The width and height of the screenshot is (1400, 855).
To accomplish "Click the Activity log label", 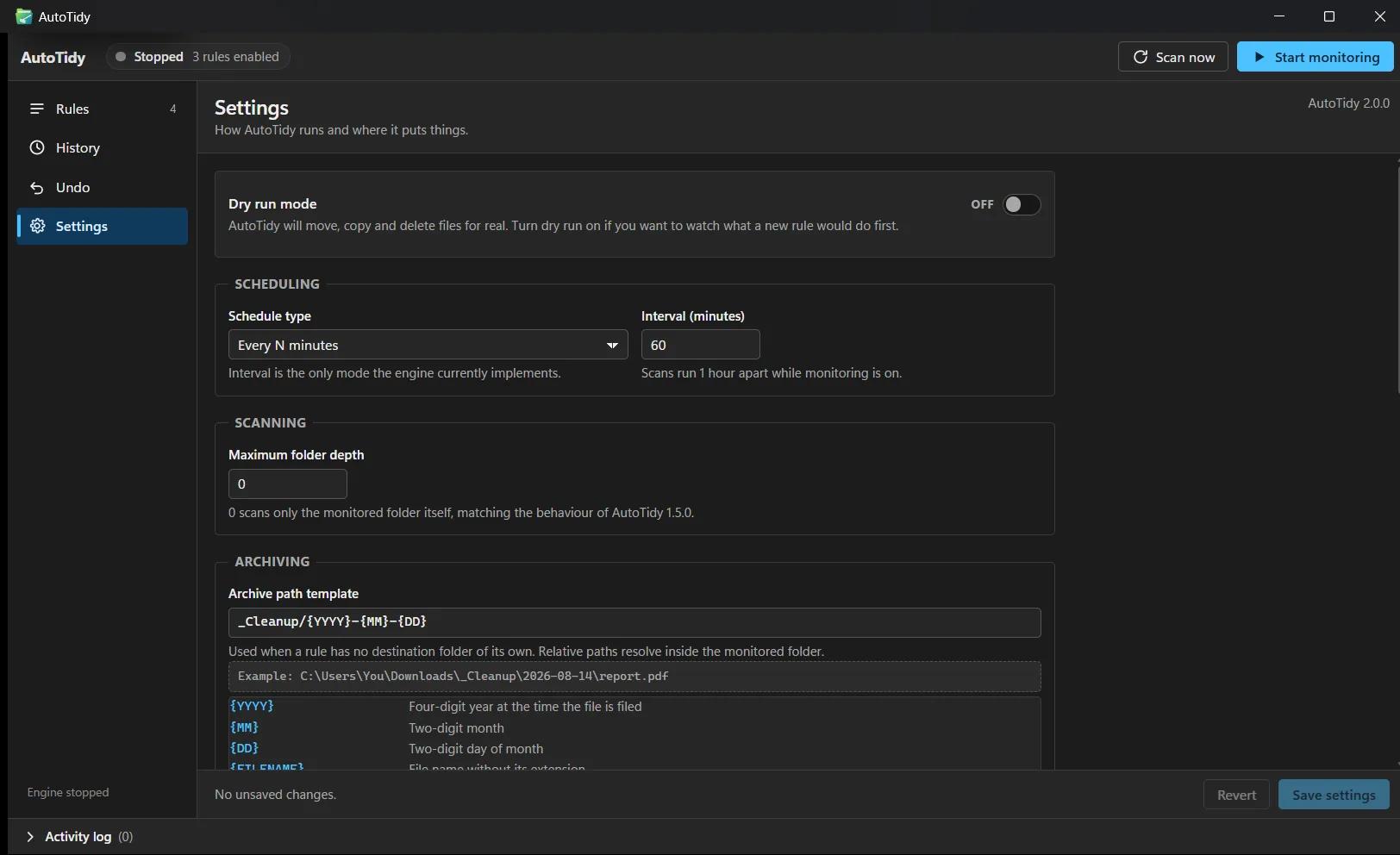I will [x=78, y=837].
